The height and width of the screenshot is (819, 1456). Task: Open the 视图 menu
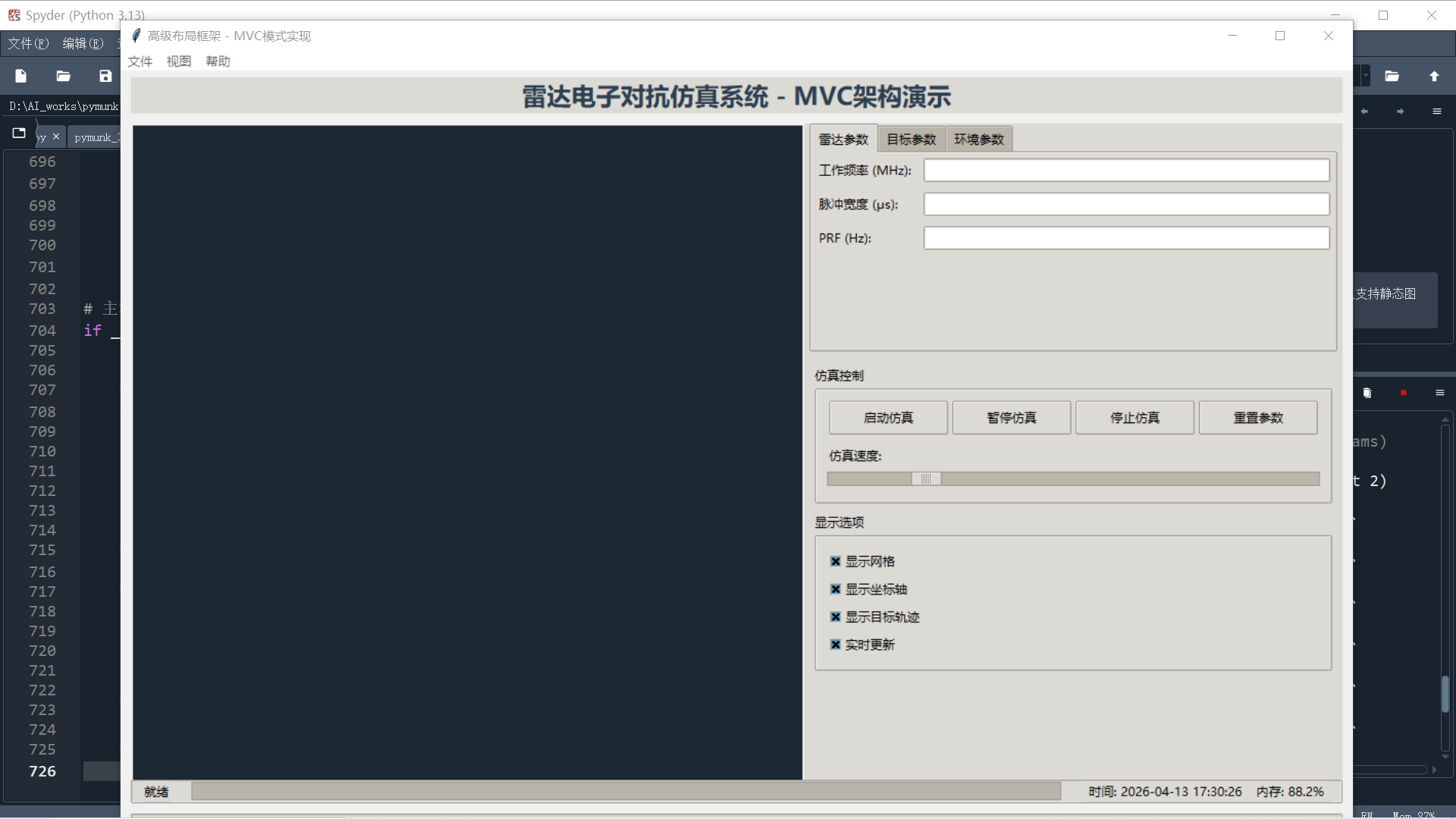coord(179,61)
